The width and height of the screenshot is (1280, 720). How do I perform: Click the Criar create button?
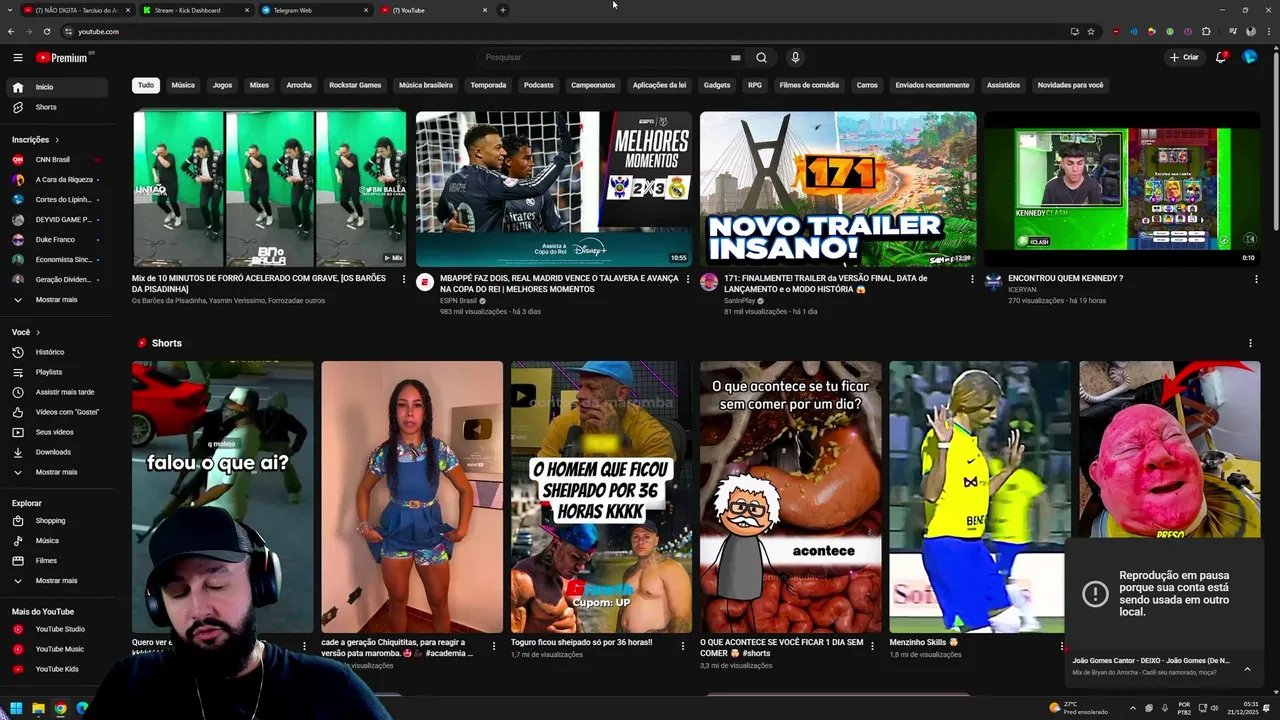(1184, 57)
